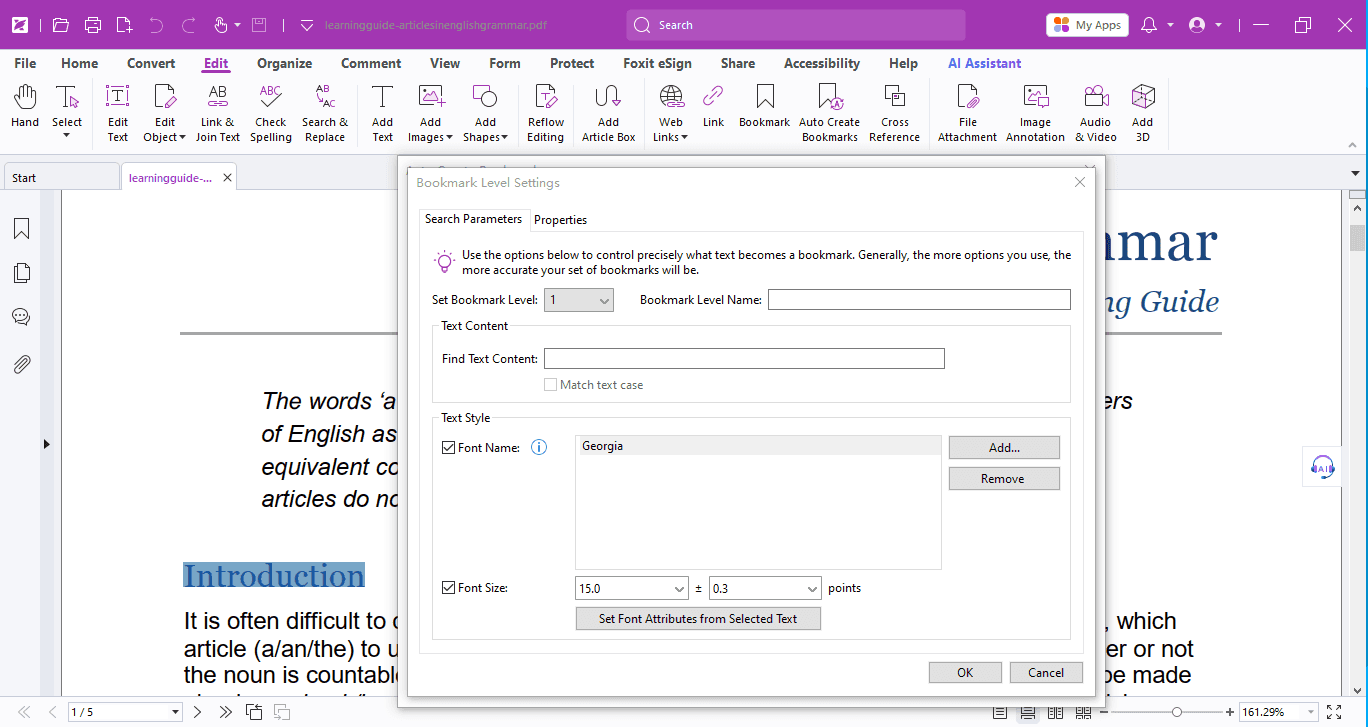This screenshot has height=727, width=1368.
Task: Uncheck the Font Name checkbox
Action: tap(448, 448)
